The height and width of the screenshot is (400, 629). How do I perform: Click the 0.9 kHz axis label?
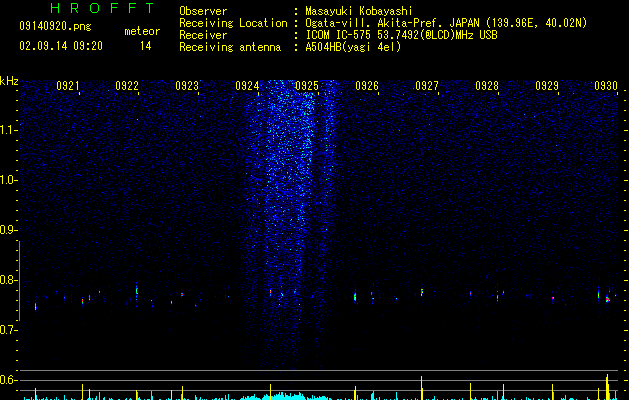coord(8,230)
